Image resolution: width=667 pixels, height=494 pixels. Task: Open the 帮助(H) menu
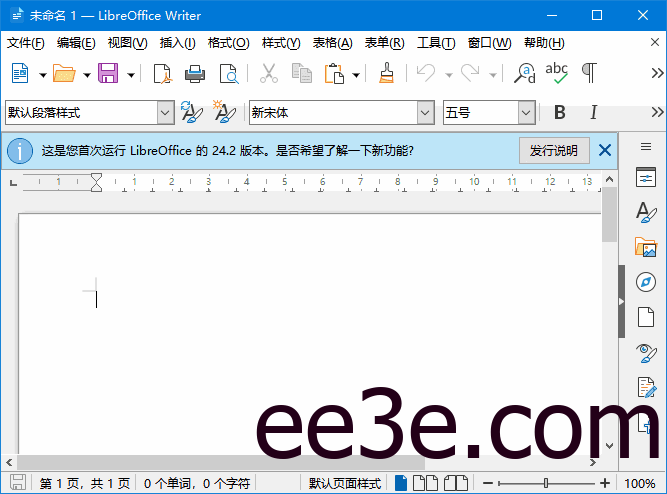tap(544, 43)
